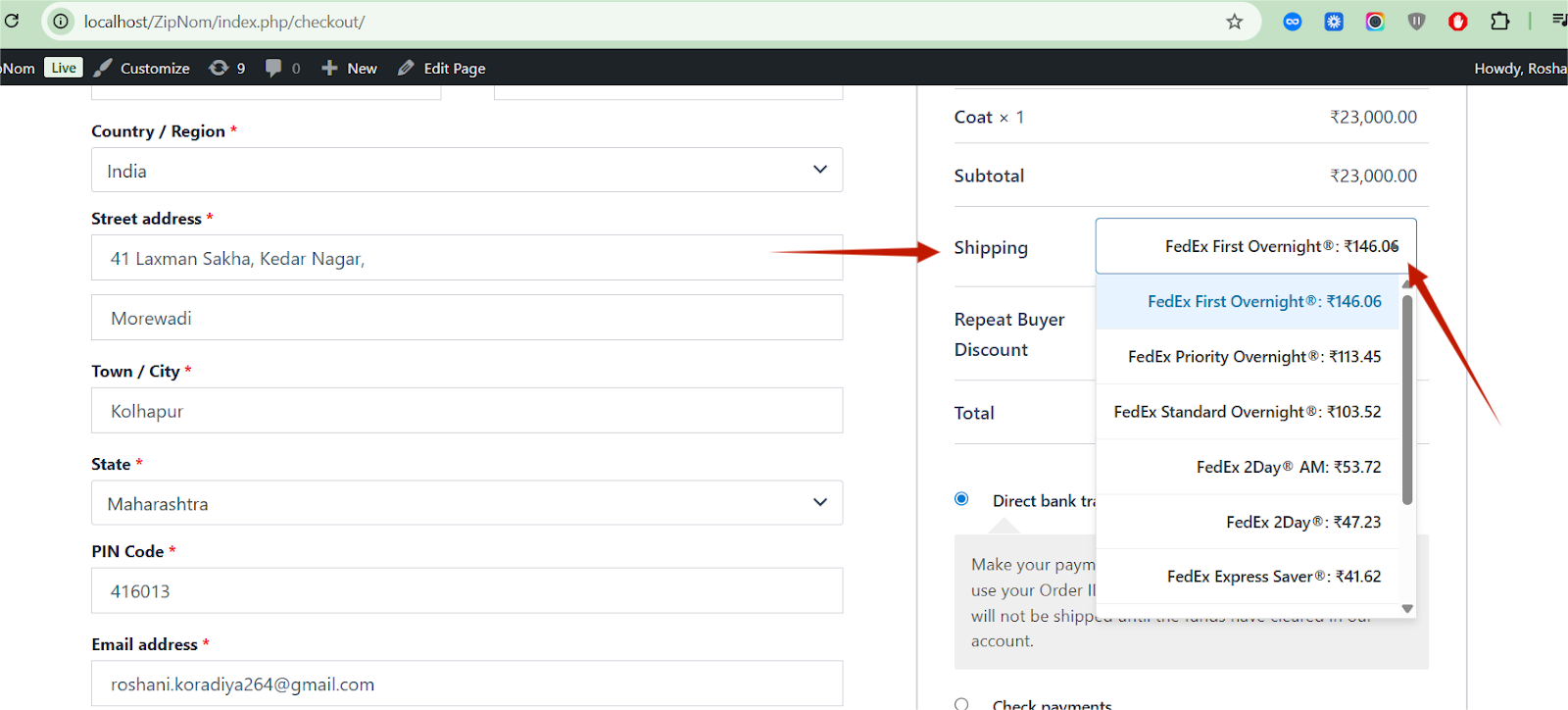
Task: Open the WordPress updates icon showing 9
Action: pyautogui.click(x=227, y=68)
